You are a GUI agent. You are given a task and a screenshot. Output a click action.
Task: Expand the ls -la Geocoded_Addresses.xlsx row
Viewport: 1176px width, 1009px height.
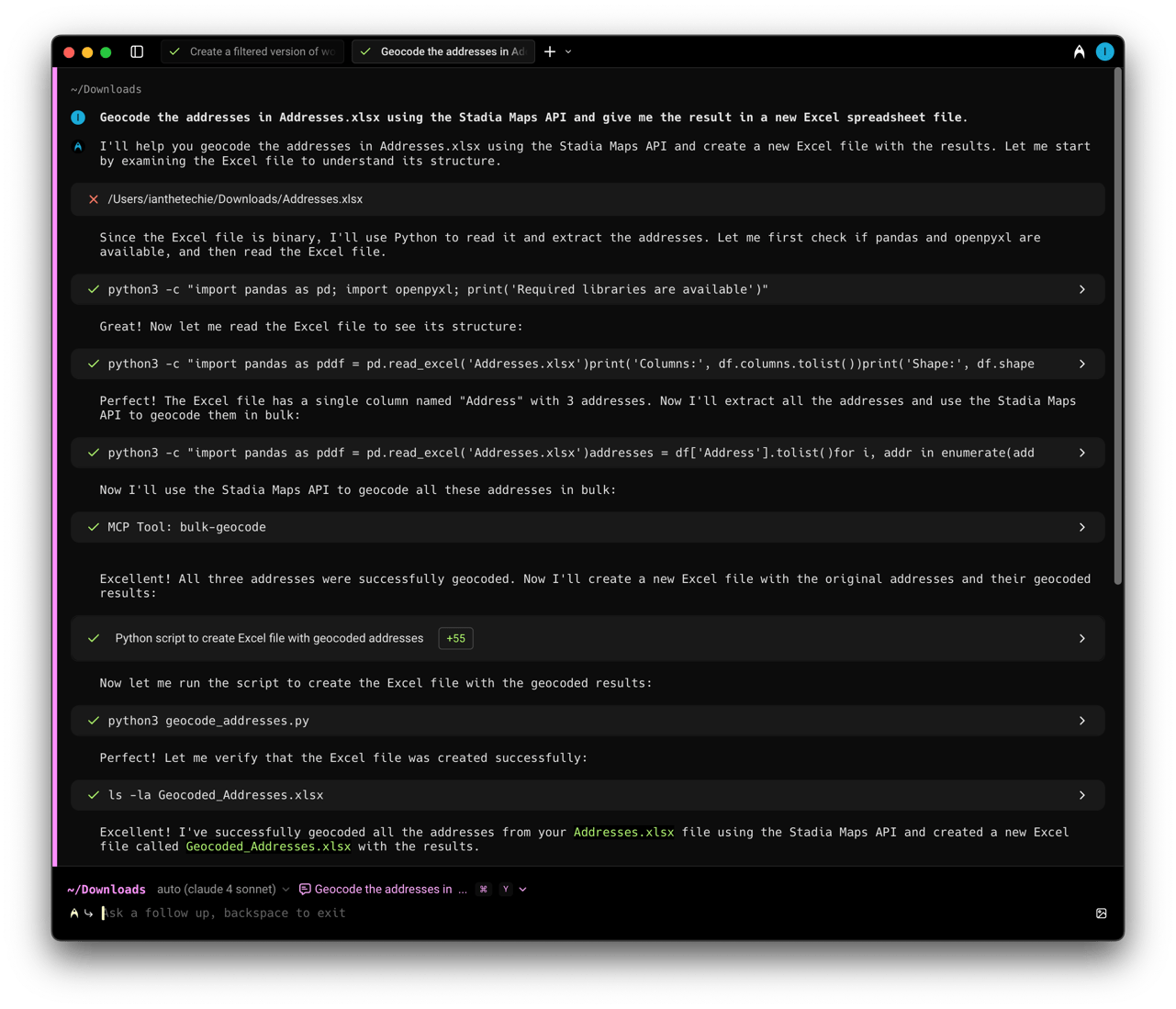[1082, 795]
